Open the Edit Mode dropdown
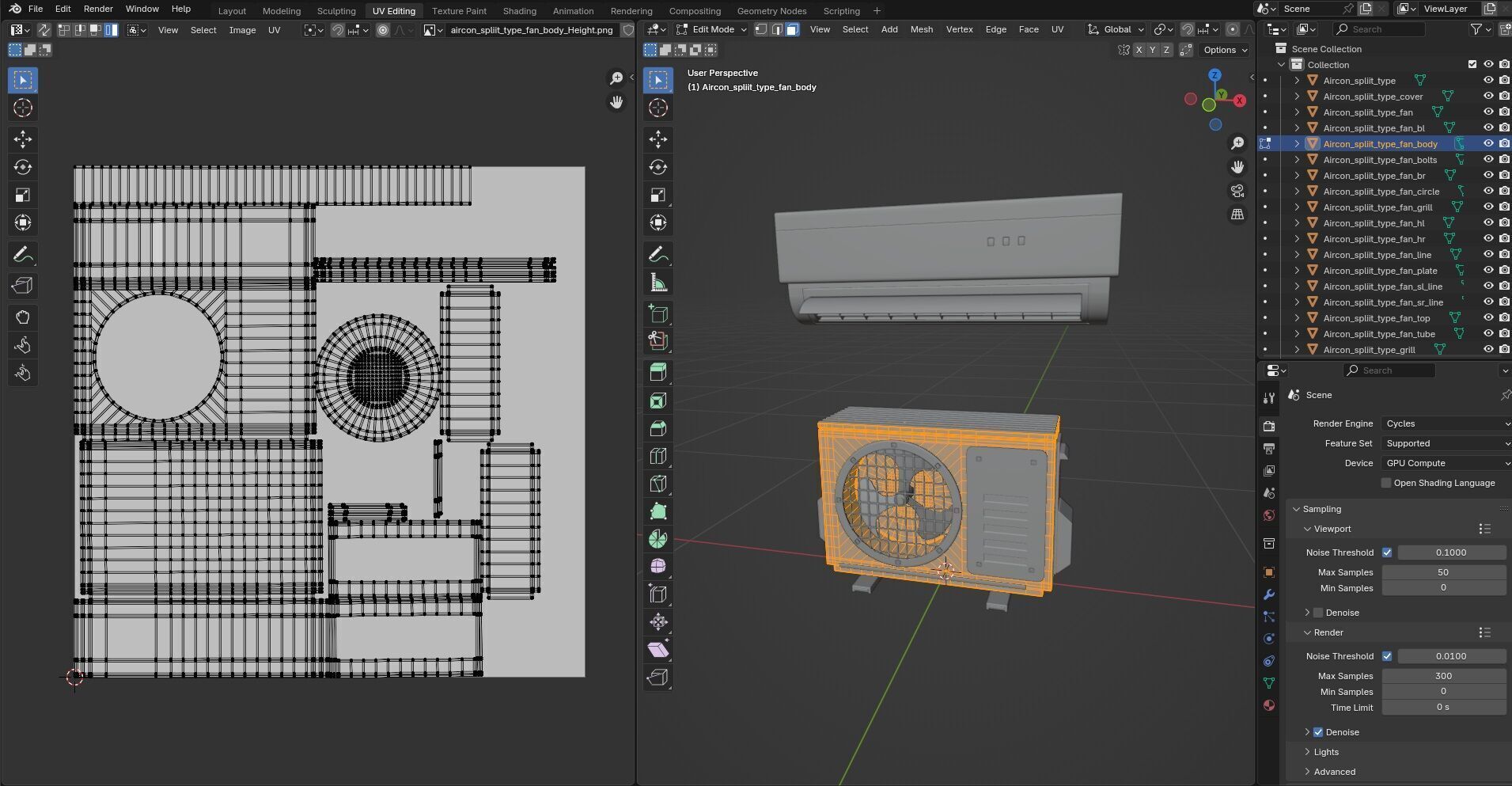 [x=712, y=29]
